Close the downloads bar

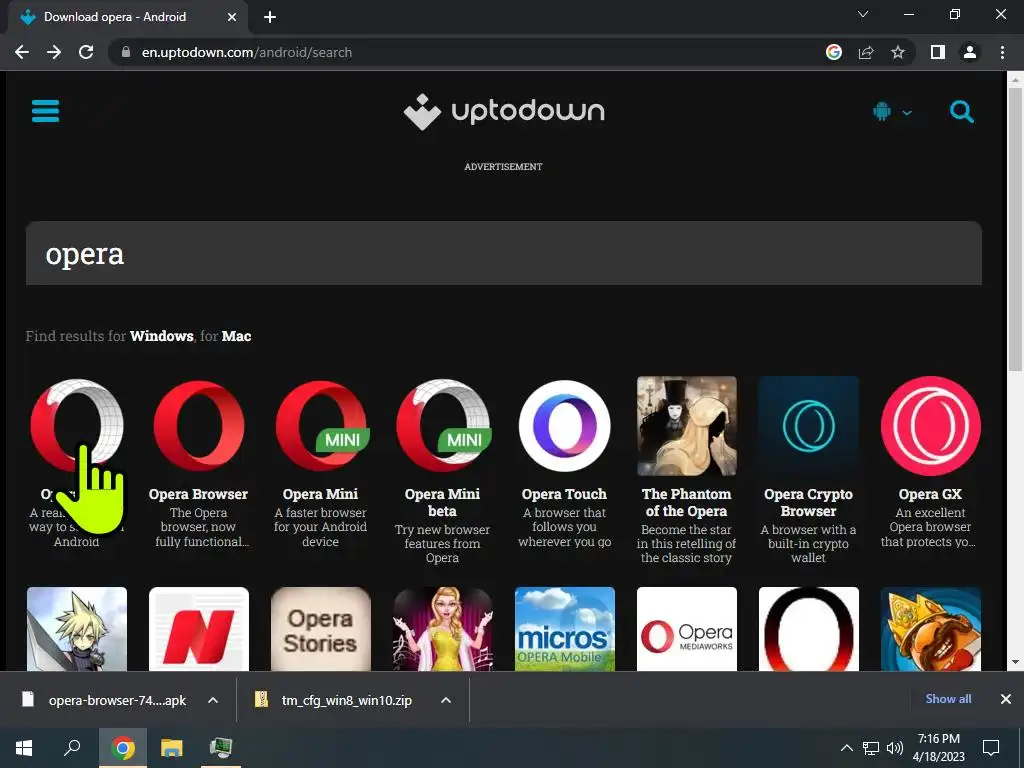point(1006,699)
